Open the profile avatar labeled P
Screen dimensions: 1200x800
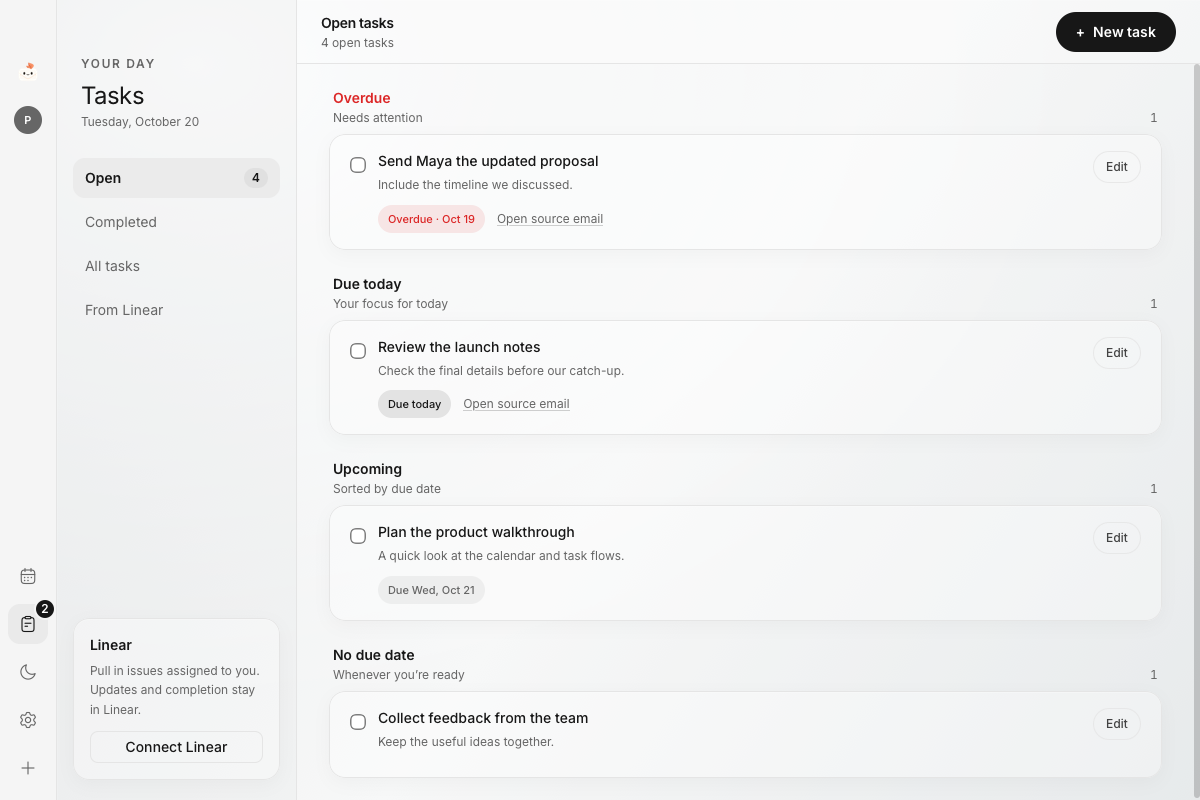click(28, 120)
